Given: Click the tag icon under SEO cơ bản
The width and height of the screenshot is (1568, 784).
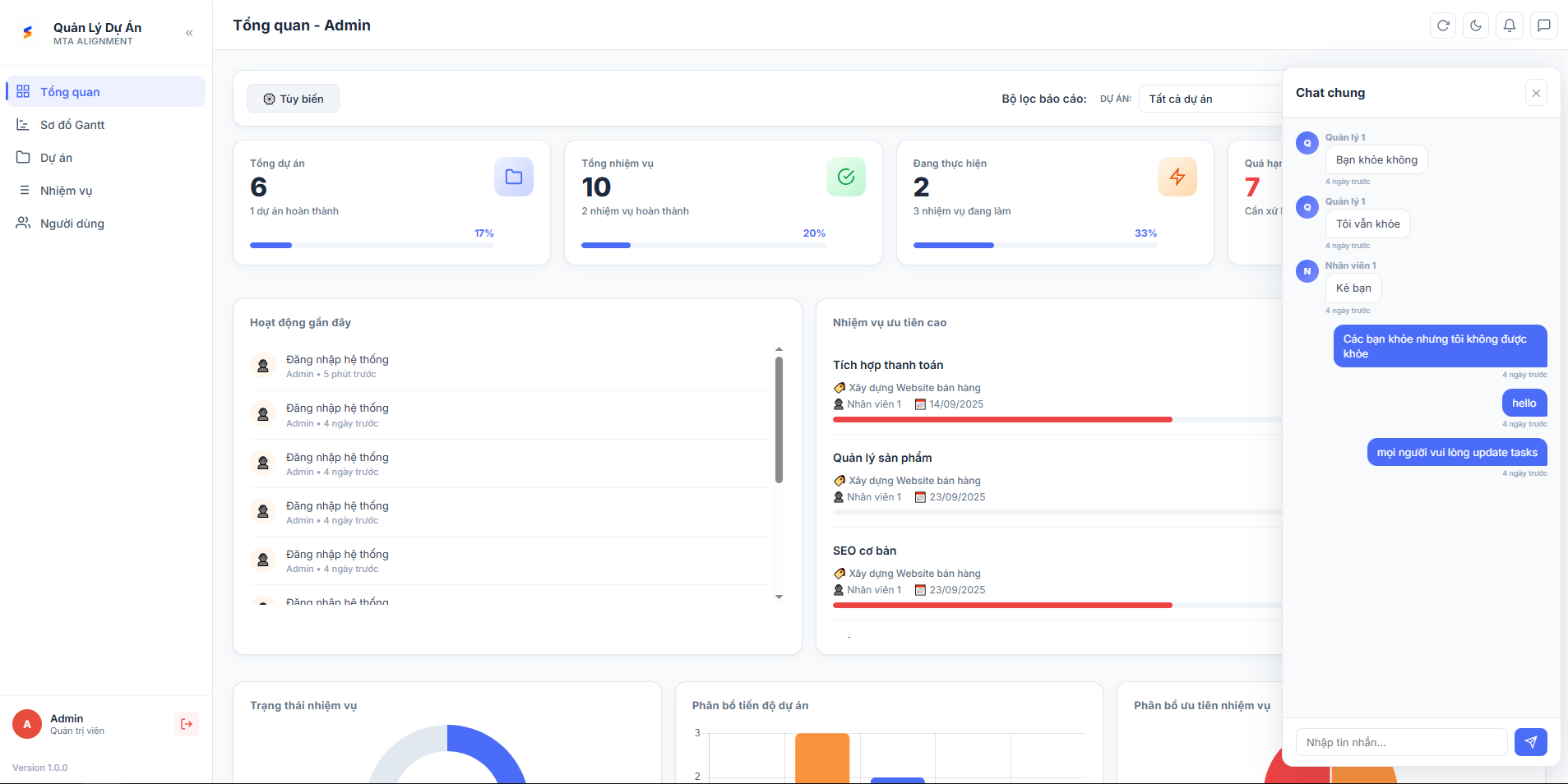Looking at the screenshot, I should click(x=840, y=574).
